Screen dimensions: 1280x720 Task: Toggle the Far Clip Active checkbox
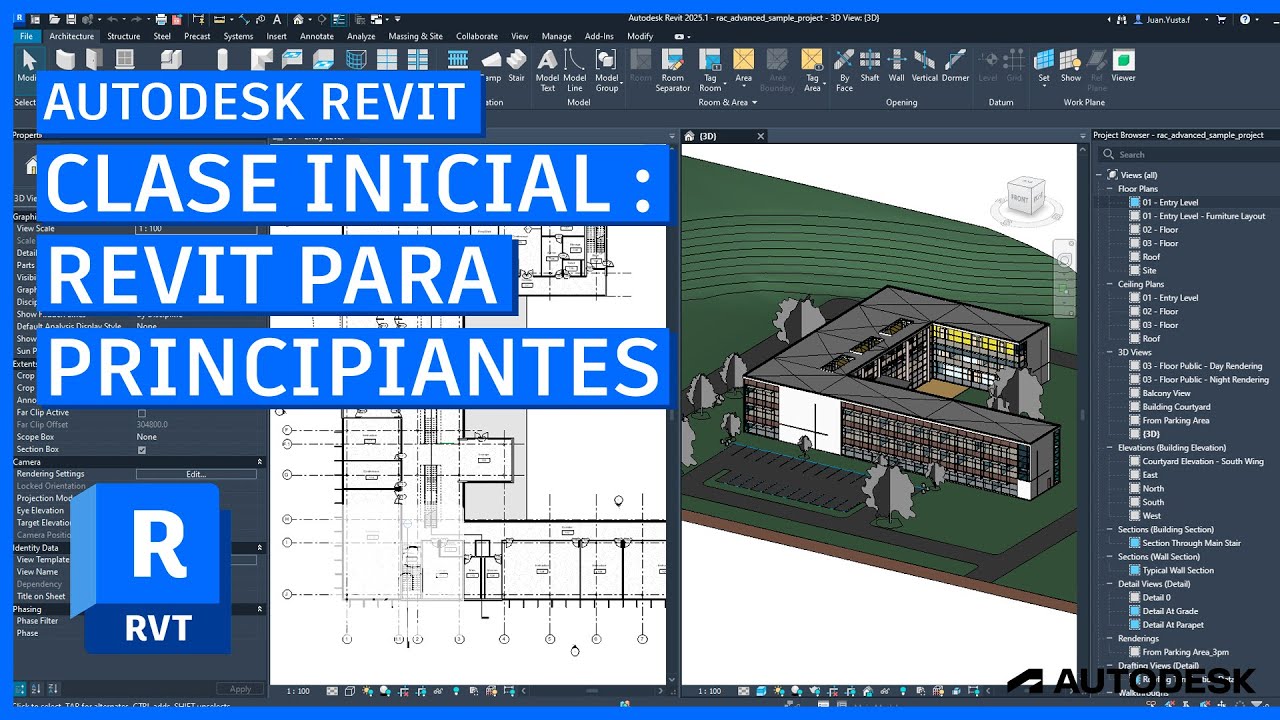pyautogui.click(x=141, y=413)
